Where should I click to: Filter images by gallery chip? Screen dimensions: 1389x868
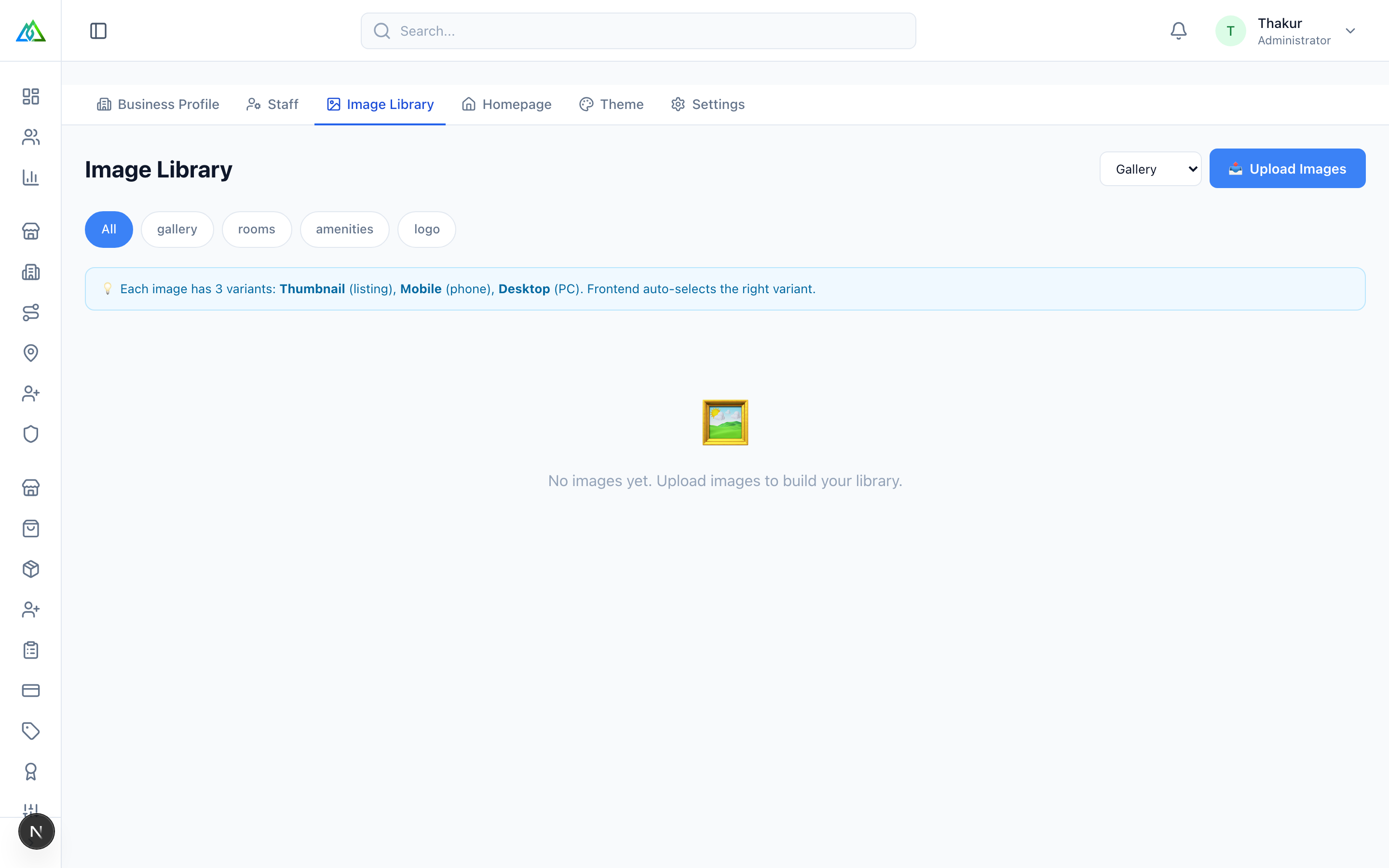pyautogui.click(x=177, y=230)
